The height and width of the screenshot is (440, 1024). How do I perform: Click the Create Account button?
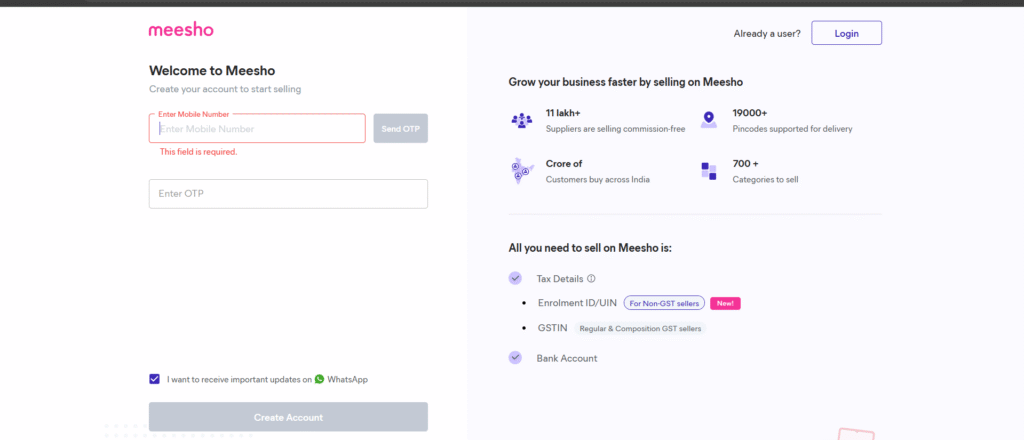point(288,417)
